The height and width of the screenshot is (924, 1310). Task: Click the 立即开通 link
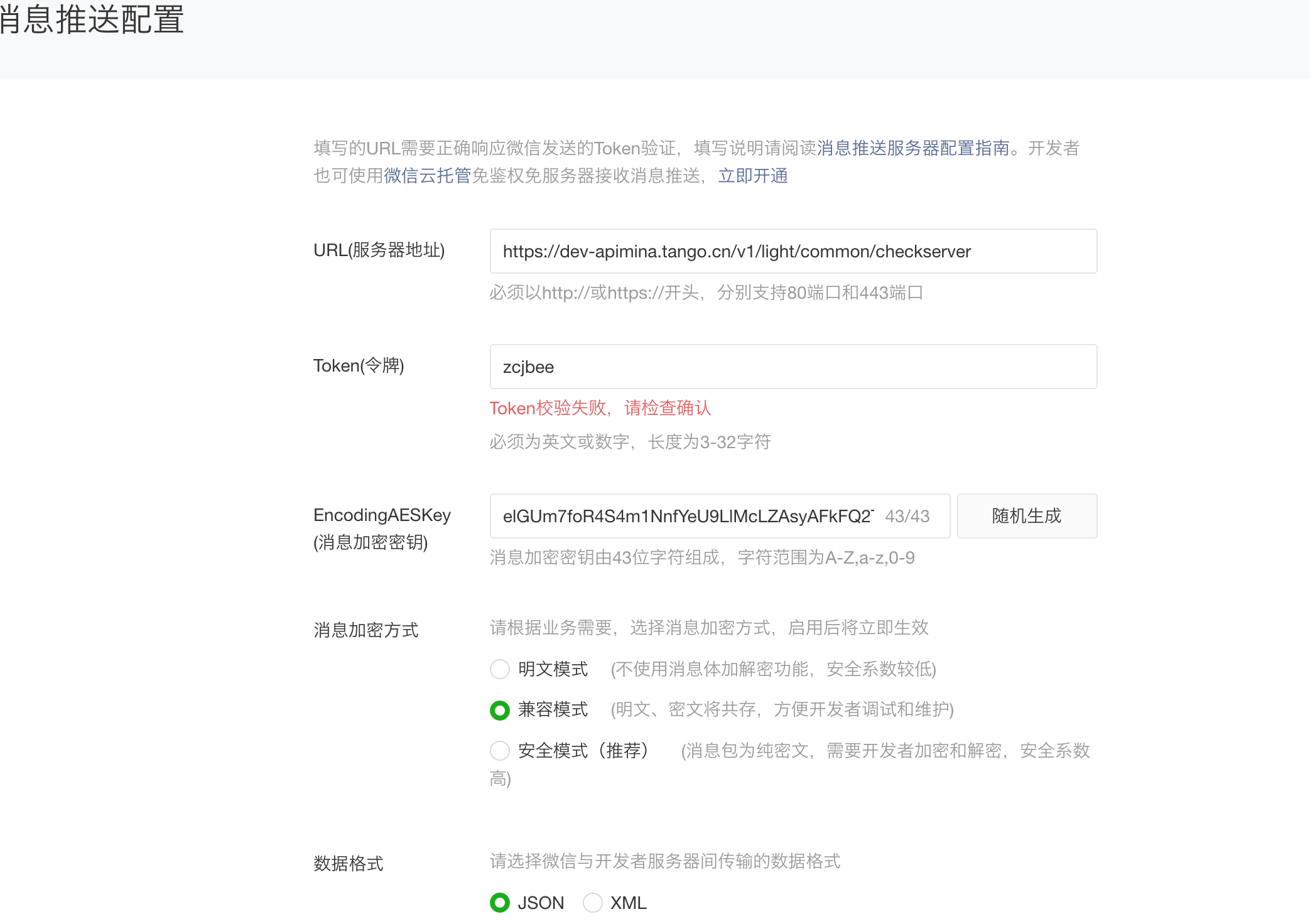tap(752, 176)
